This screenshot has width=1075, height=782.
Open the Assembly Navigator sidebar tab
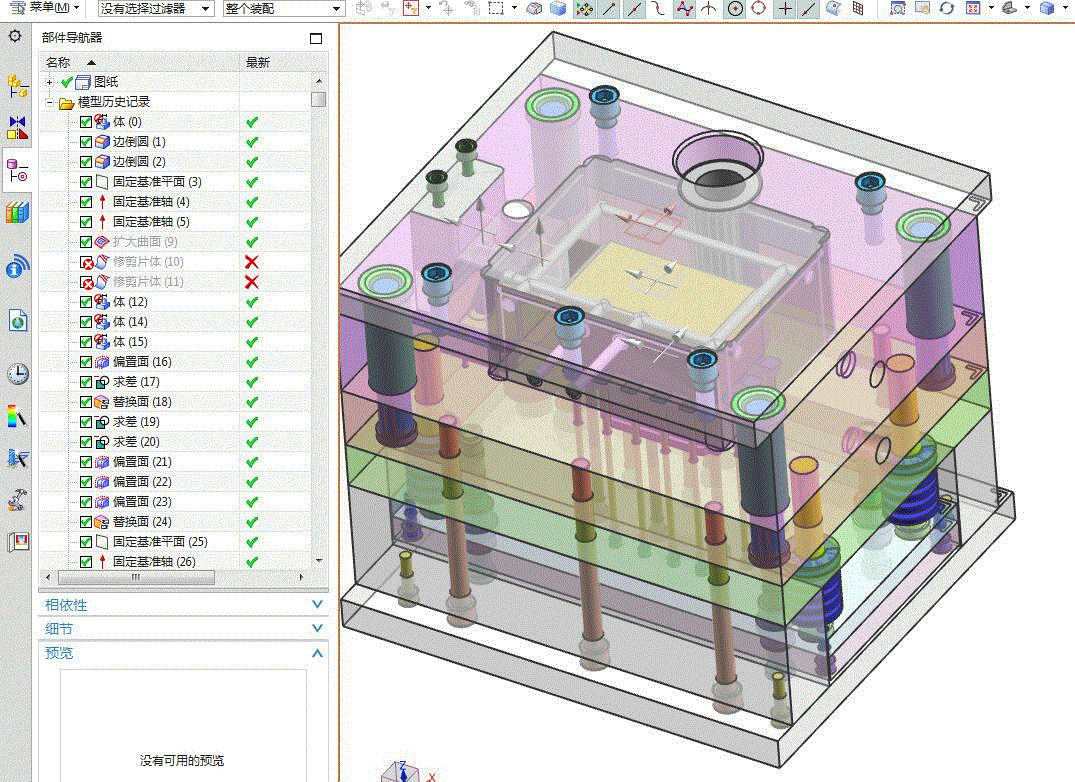(x=18, y=85)
